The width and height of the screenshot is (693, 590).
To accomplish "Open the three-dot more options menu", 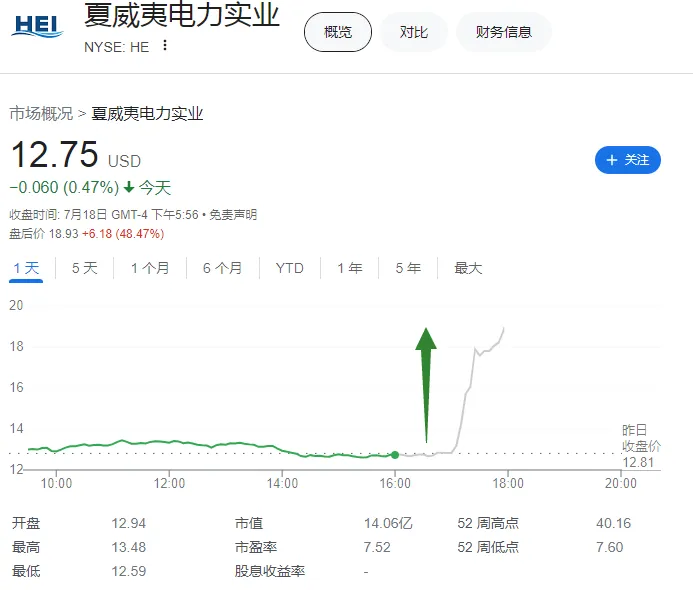I will pyautogui.click(x=165, y=46).
